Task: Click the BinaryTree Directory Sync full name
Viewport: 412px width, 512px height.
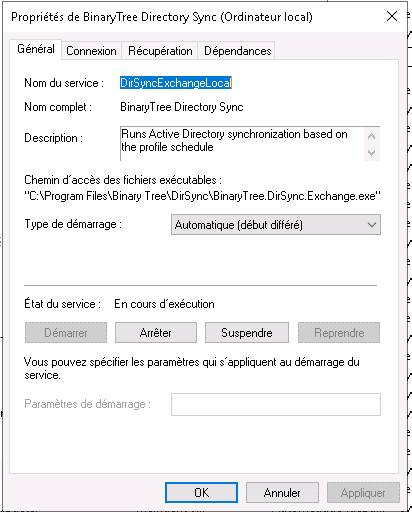Action: pyautogui.click(x=182, y=107)
